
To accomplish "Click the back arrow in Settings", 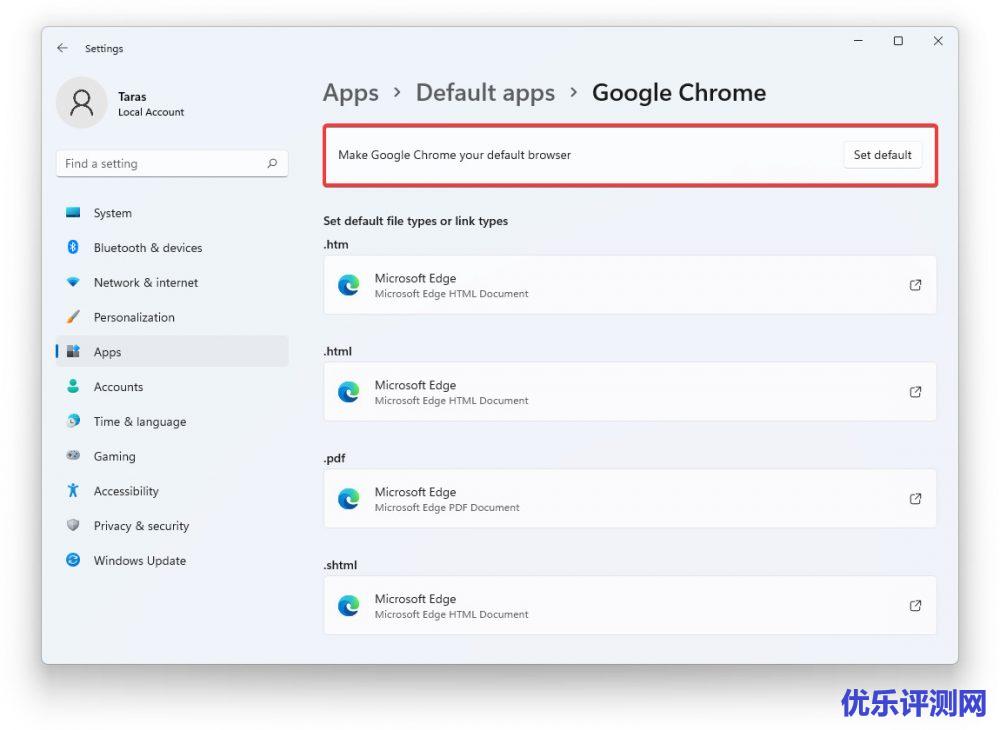I will click(62, 48).
